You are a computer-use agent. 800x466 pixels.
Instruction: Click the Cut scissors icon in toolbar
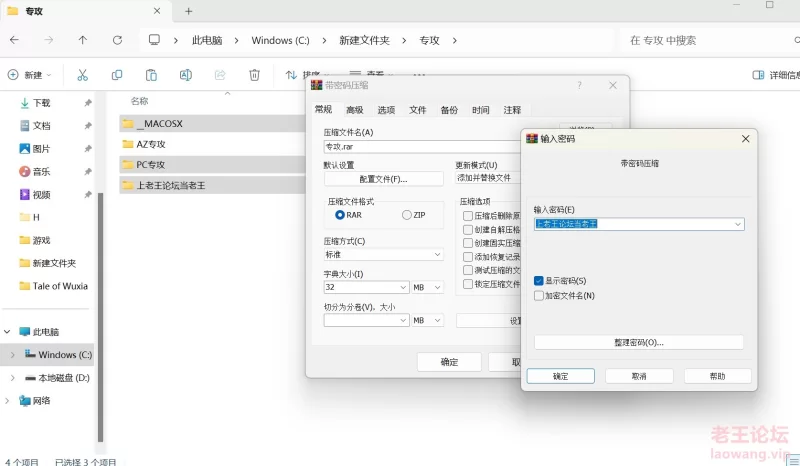(83, 75)
